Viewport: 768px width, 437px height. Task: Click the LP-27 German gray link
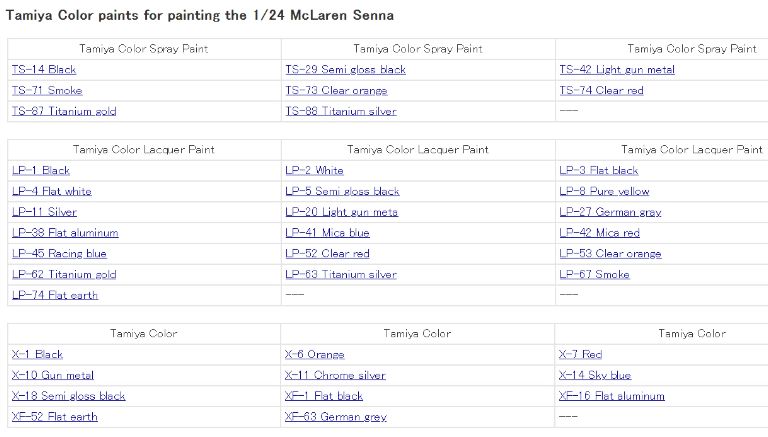(610, 212)
